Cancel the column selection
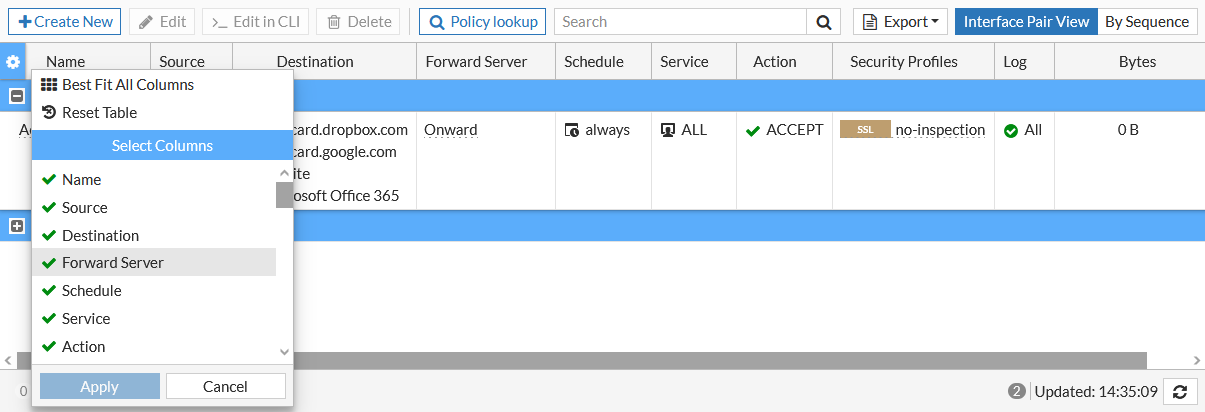The width and height of the screenshot is (1205, 412). point(225,386)
